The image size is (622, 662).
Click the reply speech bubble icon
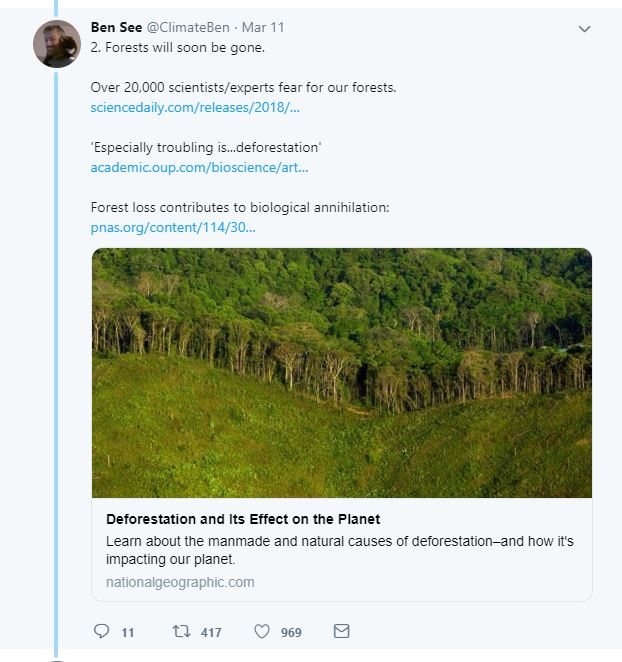coord(101,631)
